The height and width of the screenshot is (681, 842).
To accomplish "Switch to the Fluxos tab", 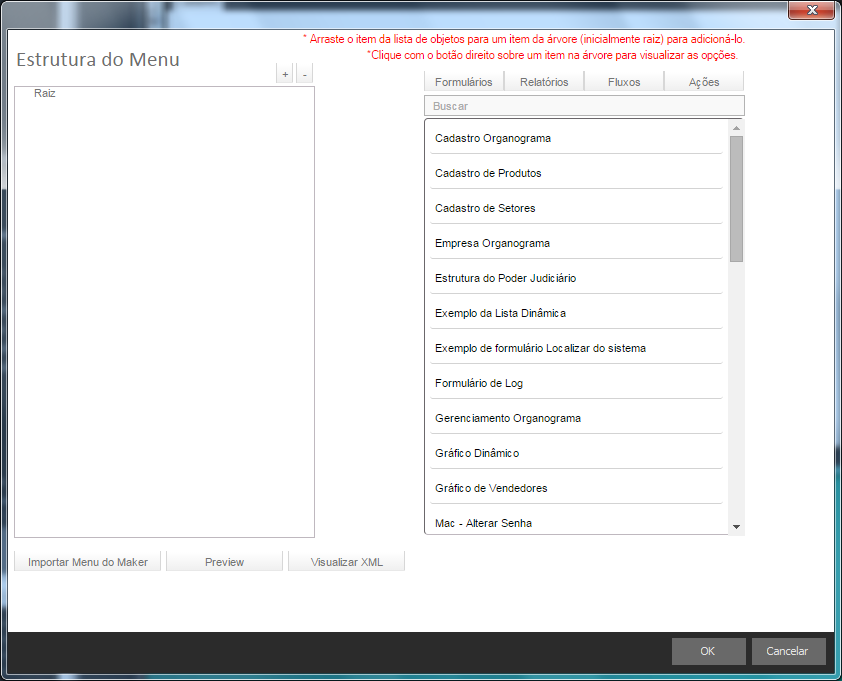I will (x=624, y=82).
